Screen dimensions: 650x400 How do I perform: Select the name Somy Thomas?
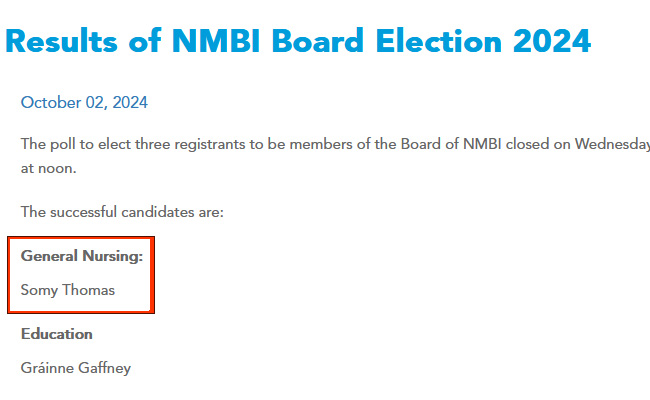(68, 290)
